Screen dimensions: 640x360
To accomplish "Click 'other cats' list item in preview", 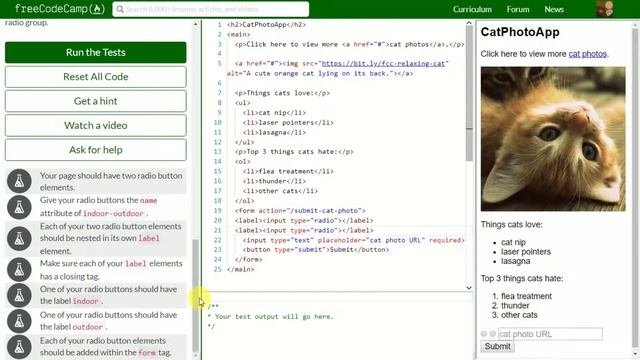I will click(519, 315).
